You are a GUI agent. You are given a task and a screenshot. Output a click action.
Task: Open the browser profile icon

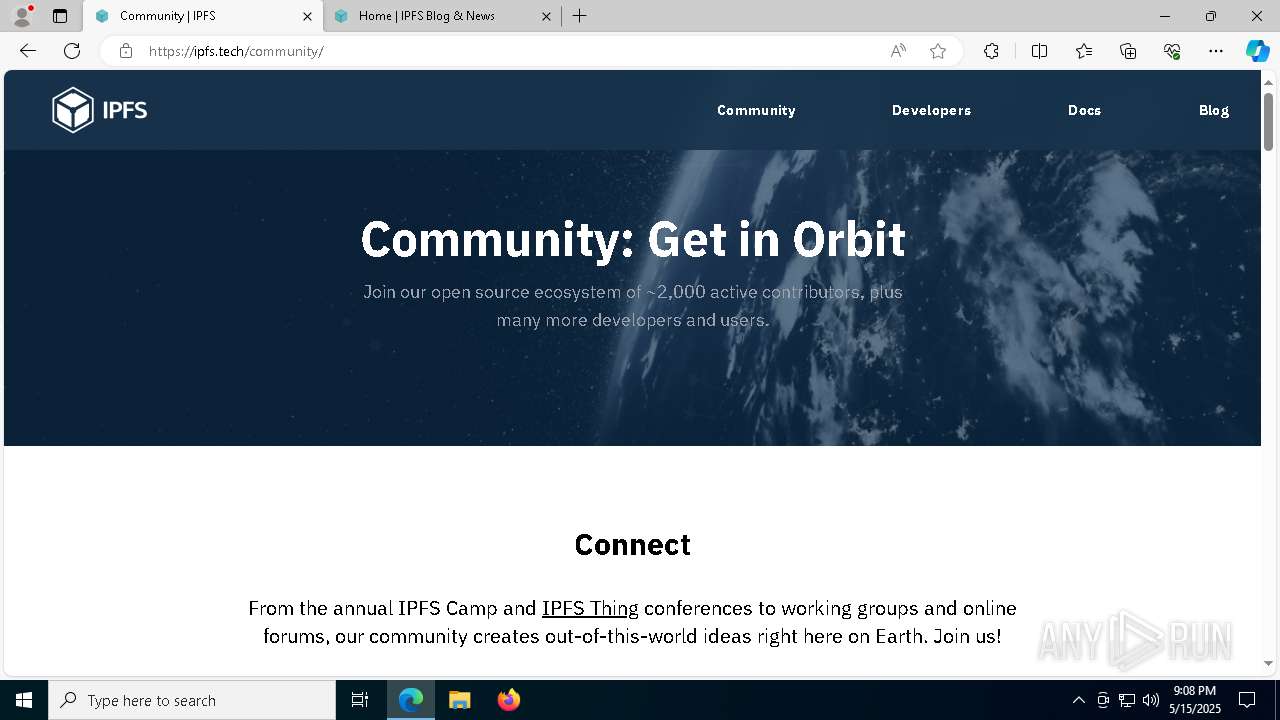(21, 16)
